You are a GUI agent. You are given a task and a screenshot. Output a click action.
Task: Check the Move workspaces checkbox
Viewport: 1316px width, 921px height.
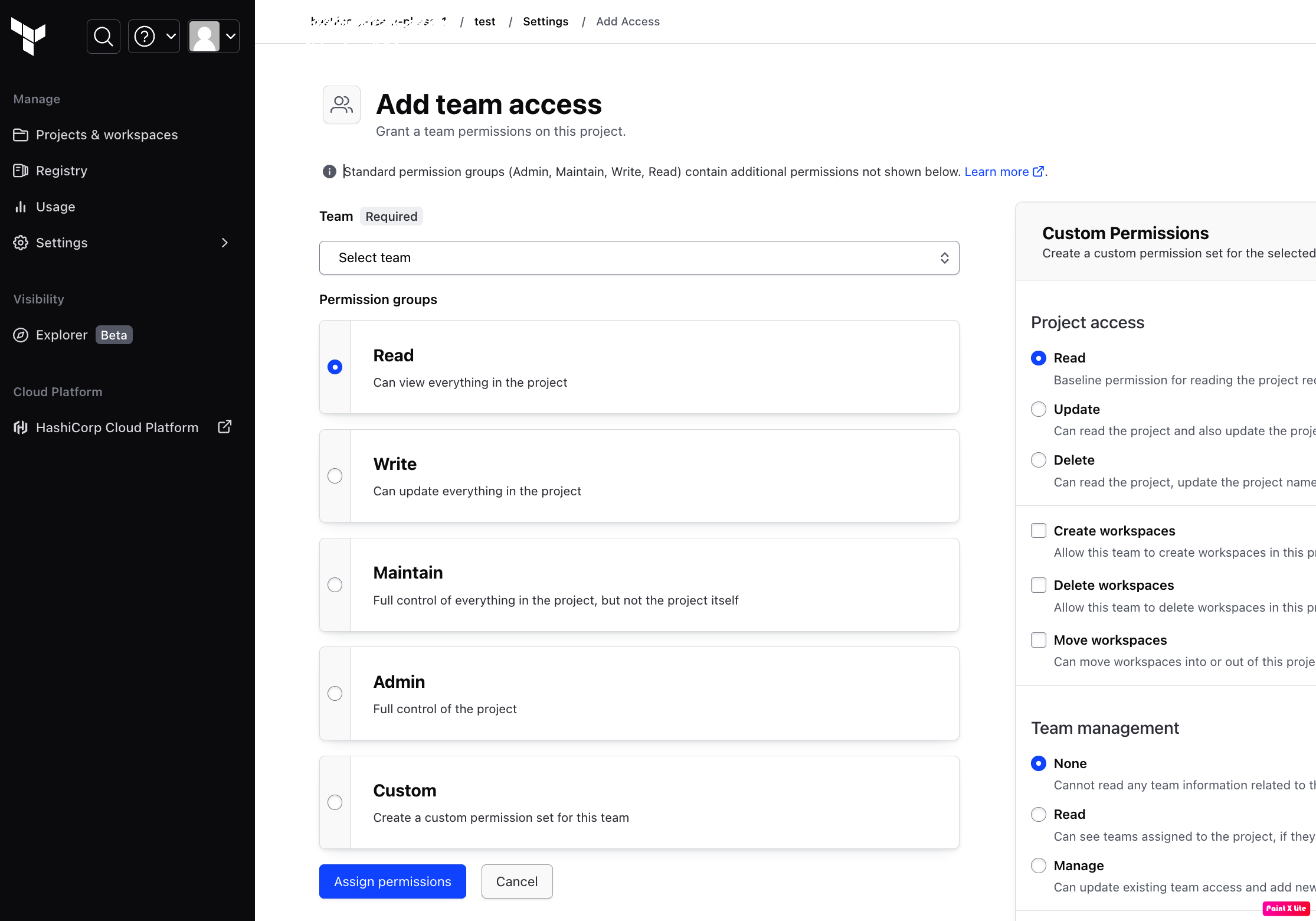point(1038,640)
